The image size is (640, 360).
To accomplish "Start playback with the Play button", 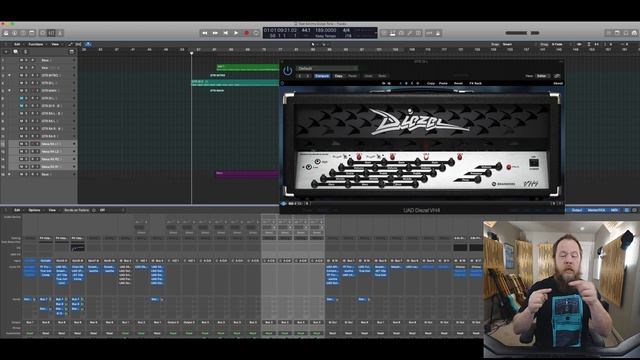I will coord(236,33).
